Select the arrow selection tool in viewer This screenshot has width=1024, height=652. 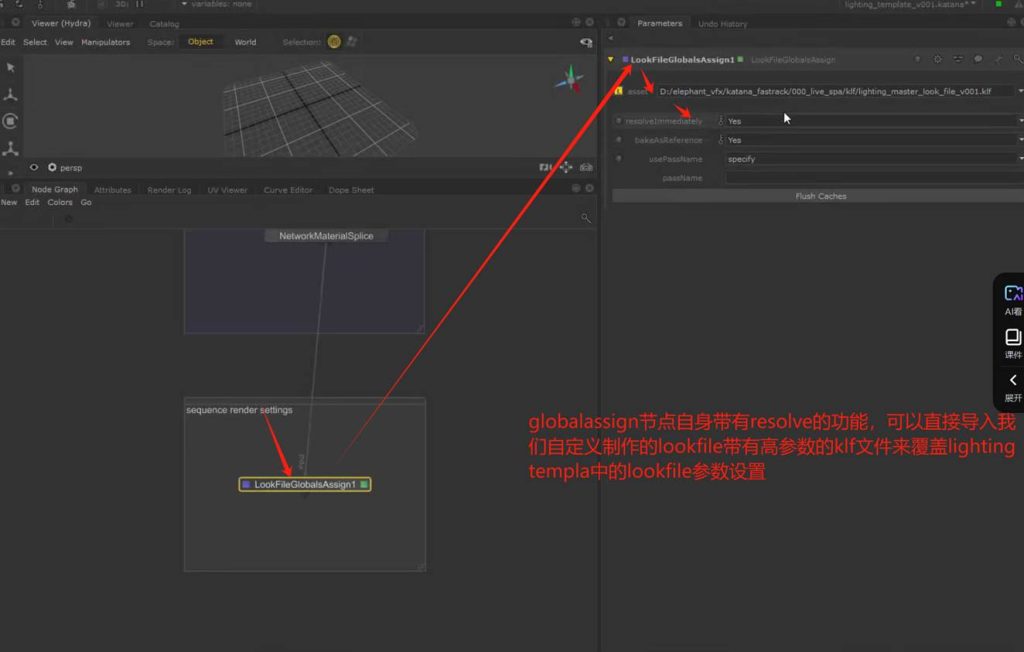pyautogui.click(x=10, y=67)
